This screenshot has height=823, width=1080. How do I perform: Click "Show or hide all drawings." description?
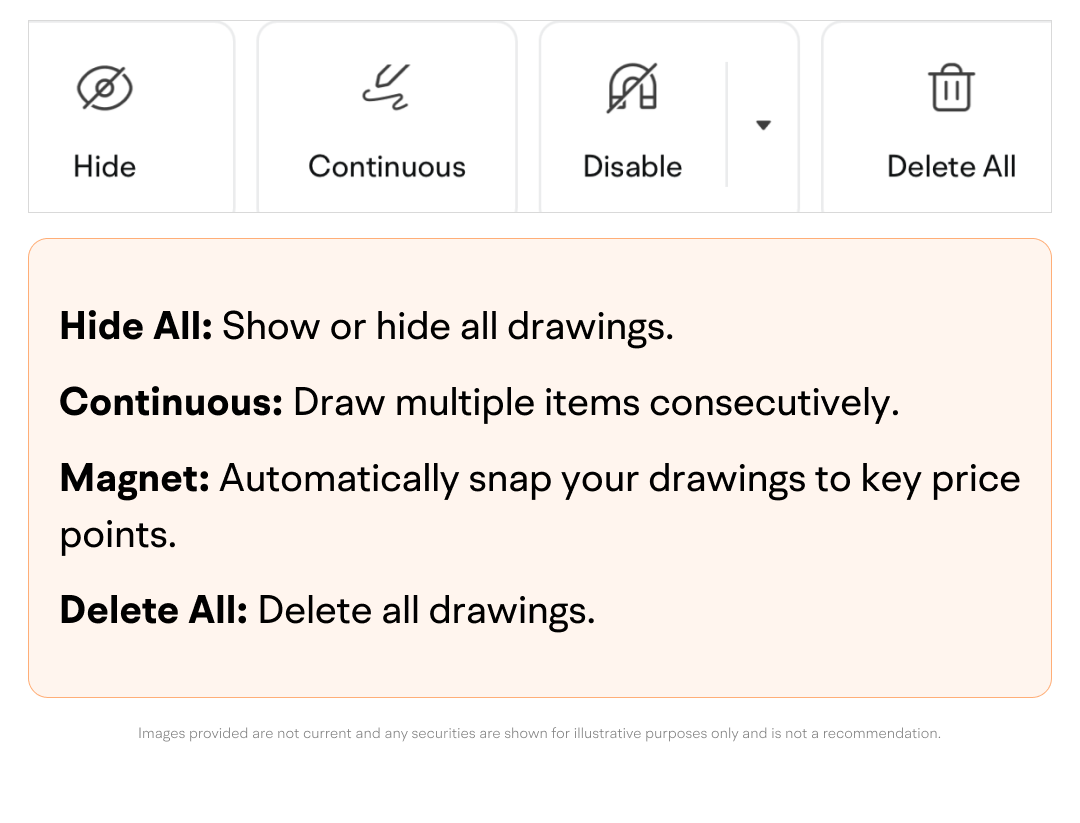pyautogui.click(x=447, y=326)
